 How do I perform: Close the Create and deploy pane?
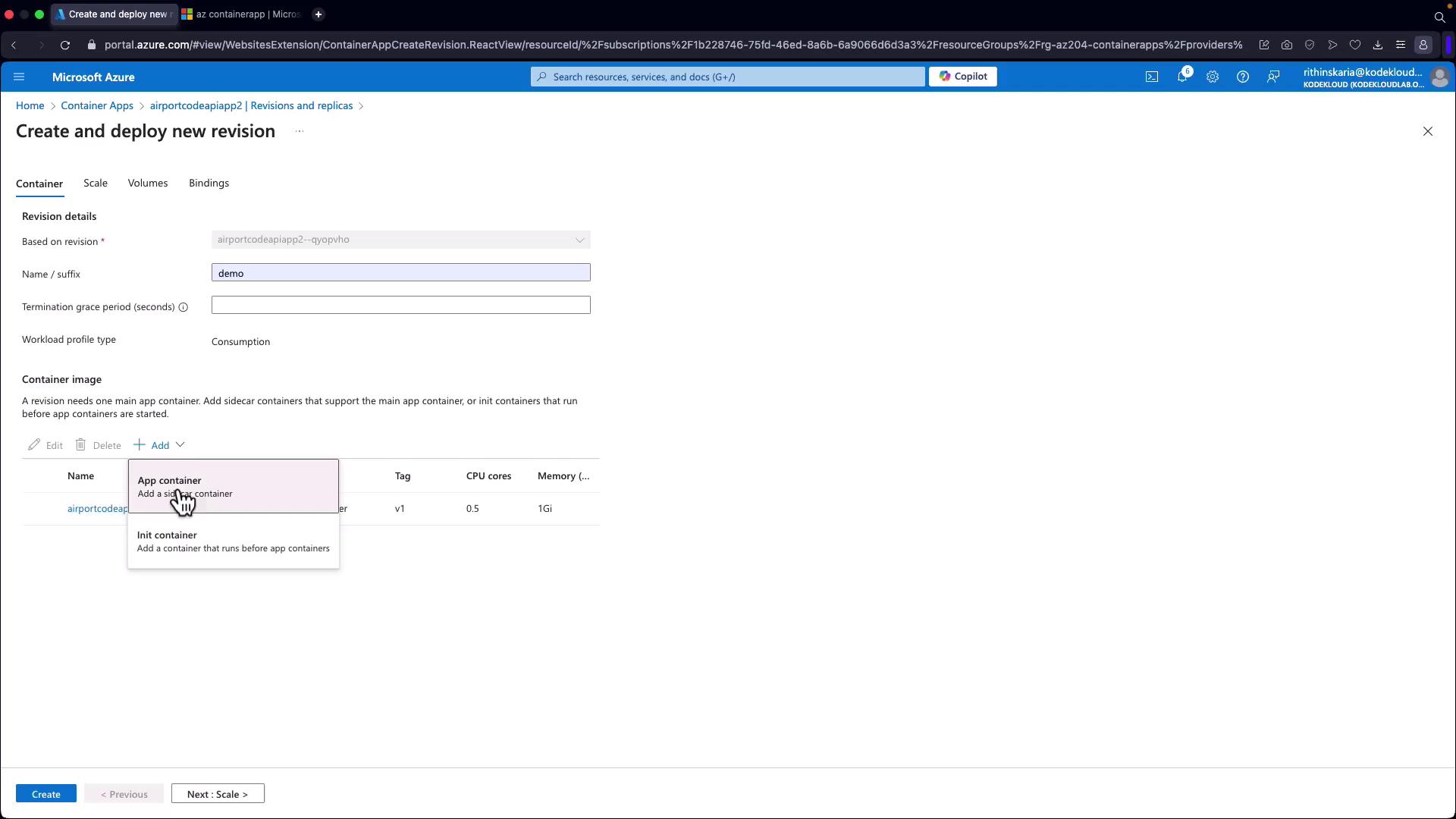click(1427, 131)
